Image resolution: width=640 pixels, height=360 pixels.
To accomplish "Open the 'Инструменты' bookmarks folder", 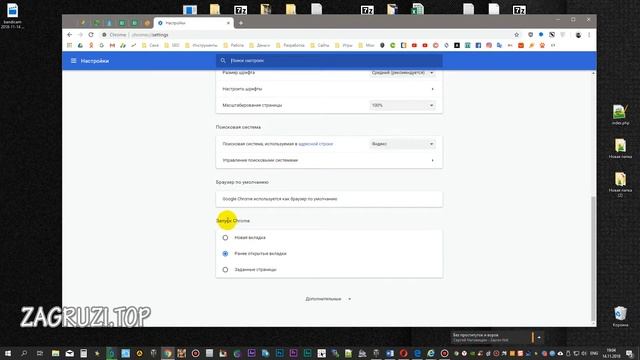I will pyautogui.click(x=201, y=45).
